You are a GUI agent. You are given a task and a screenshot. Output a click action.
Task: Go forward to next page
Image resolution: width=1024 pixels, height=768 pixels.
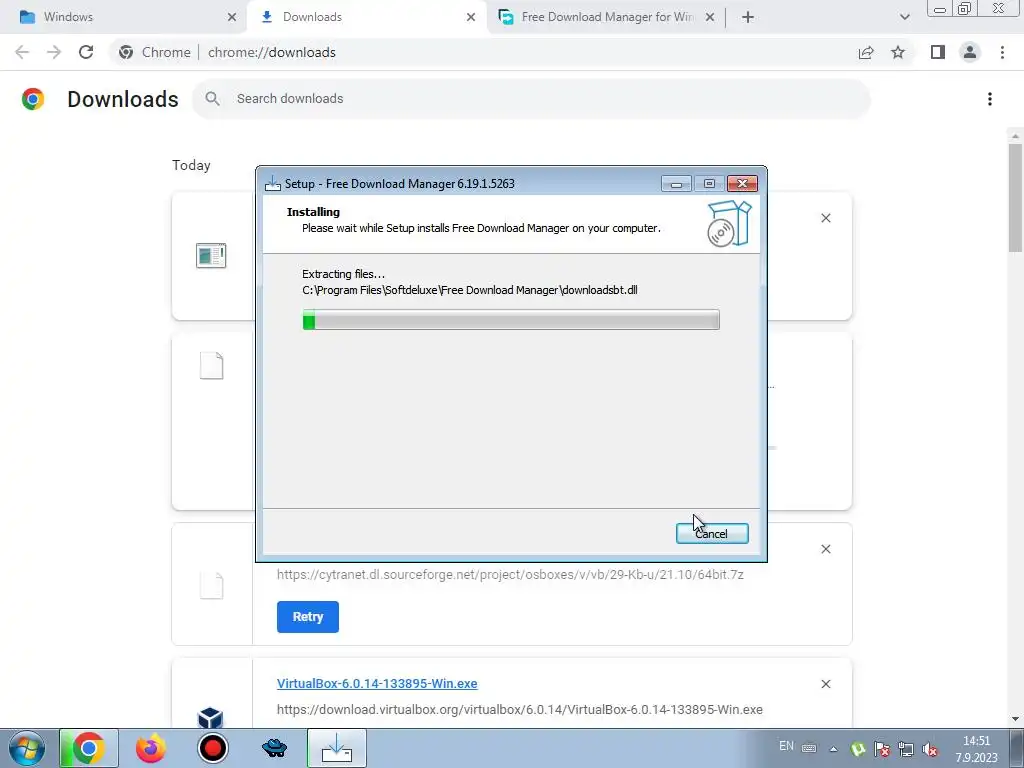pos(54,52)
